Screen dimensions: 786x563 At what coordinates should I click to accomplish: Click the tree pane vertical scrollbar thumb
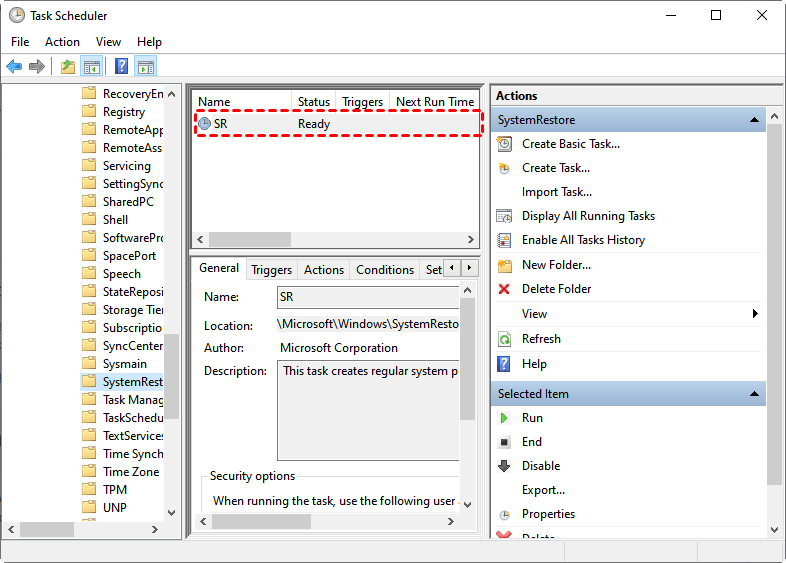171,376
